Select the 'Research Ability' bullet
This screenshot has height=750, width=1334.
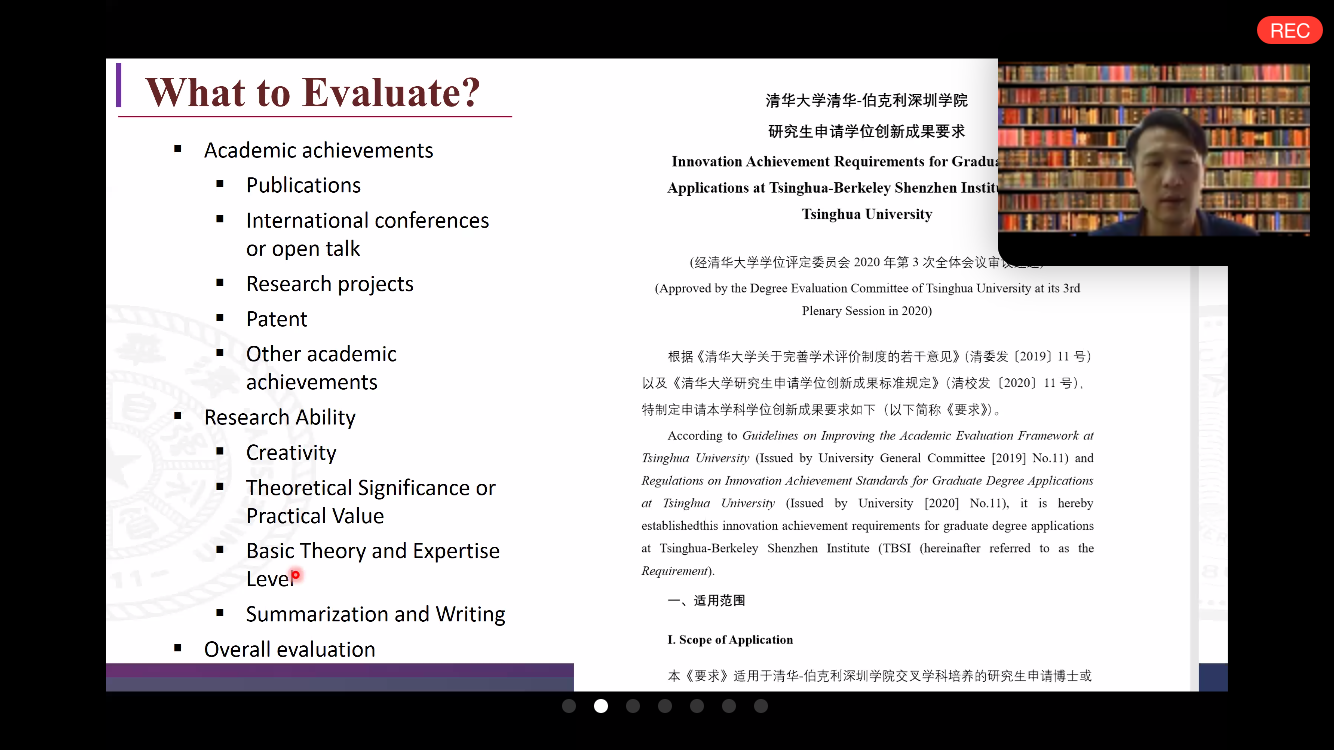pyautogui.click(x=280, y=417)
